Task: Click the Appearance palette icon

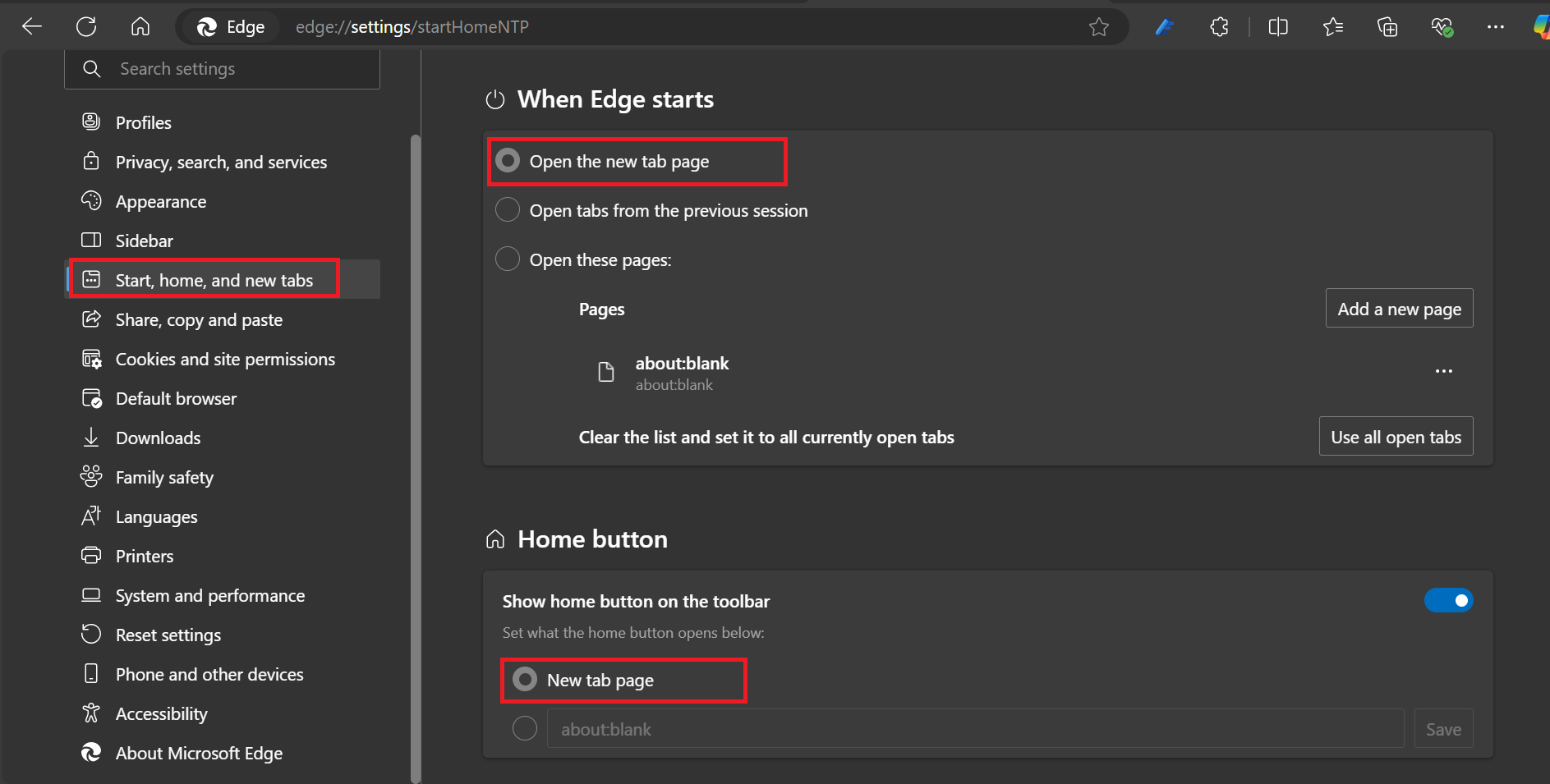Action: coord(91,200)
